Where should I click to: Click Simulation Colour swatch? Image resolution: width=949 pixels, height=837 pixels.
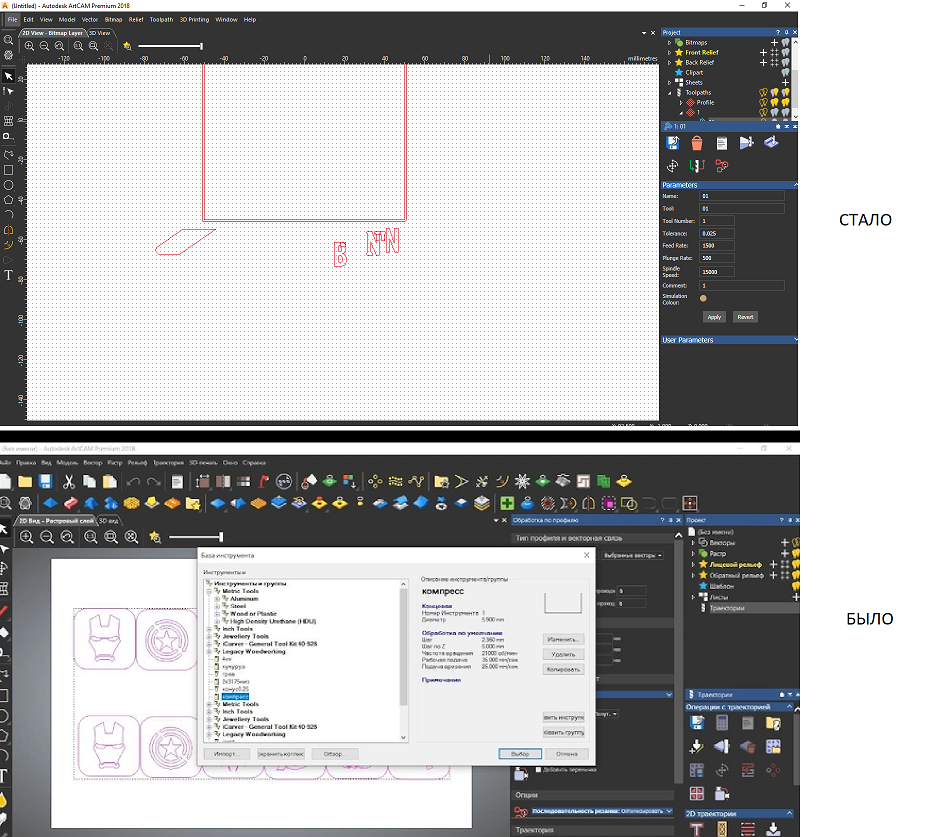(x=703, y=298)
